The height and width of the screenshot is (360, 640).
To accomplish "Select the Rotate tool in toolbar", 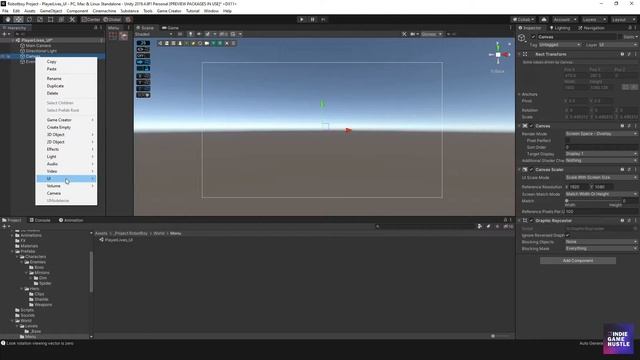I will [29, 19].
